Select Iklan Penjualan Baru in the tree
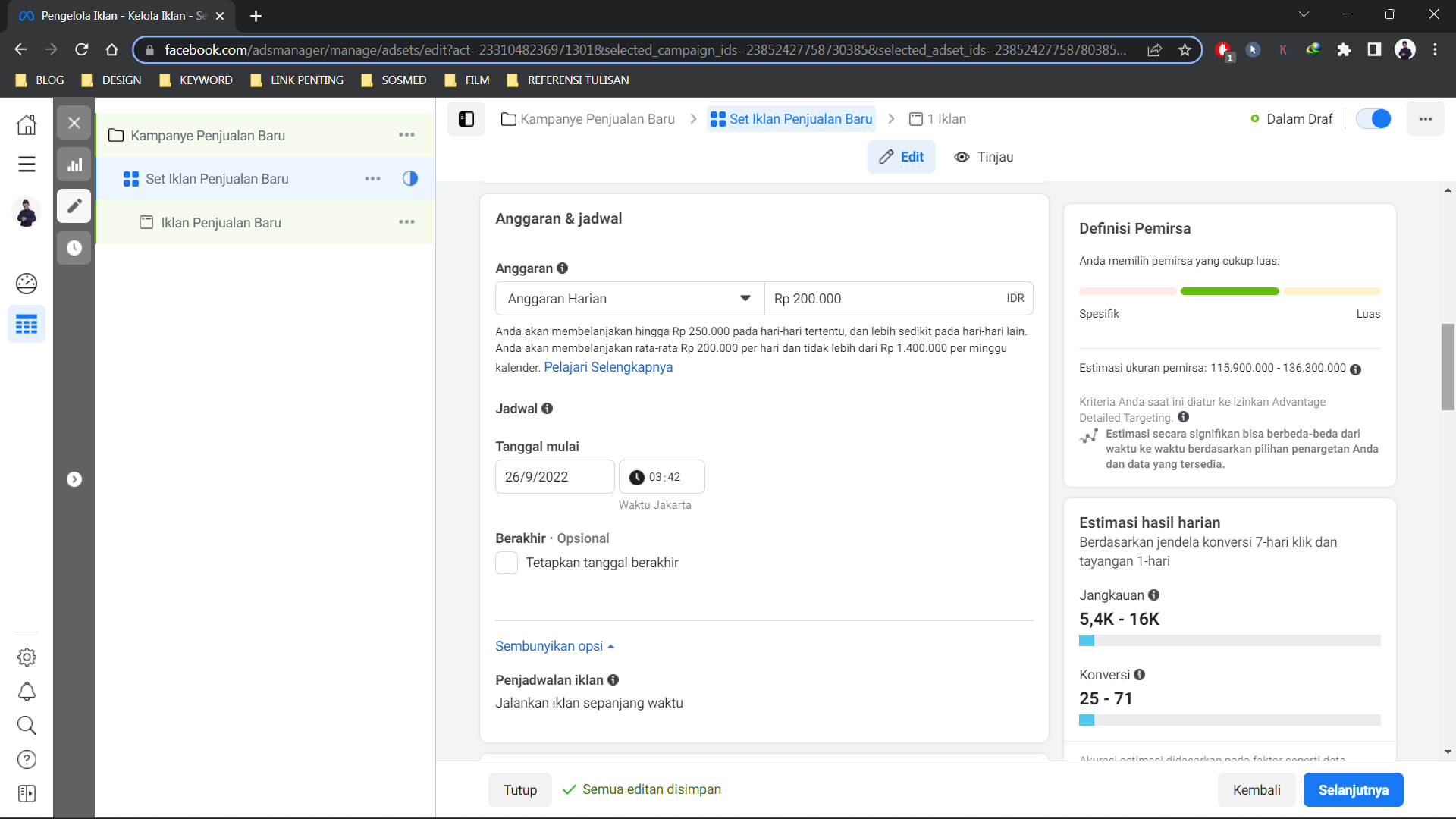This screenshot has width=1456, height=819. [221, 223]
